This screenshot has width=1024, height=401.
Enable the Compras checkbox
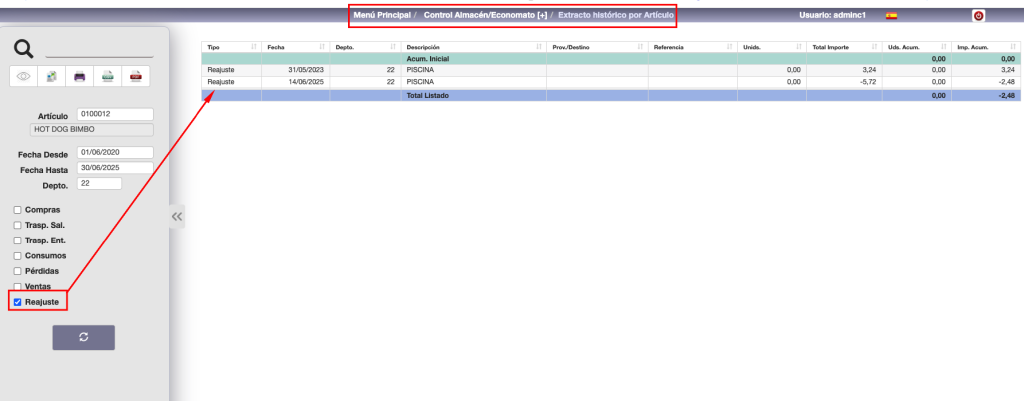click(x=17, y=210)
